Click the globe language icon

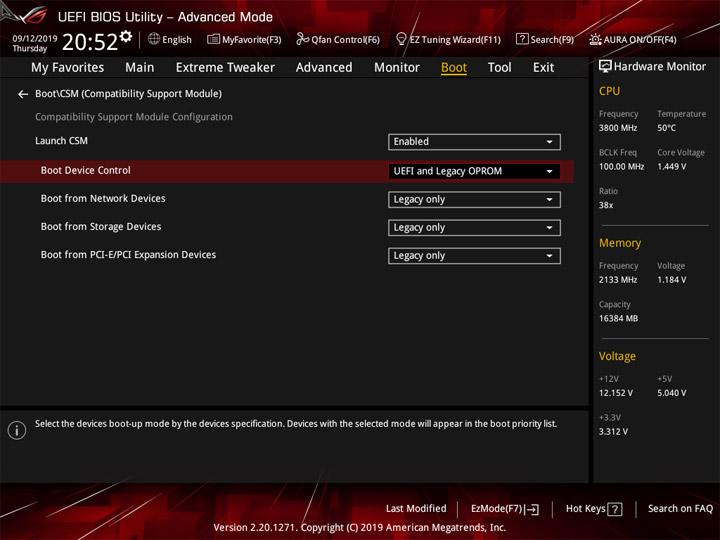coord(154,39)
